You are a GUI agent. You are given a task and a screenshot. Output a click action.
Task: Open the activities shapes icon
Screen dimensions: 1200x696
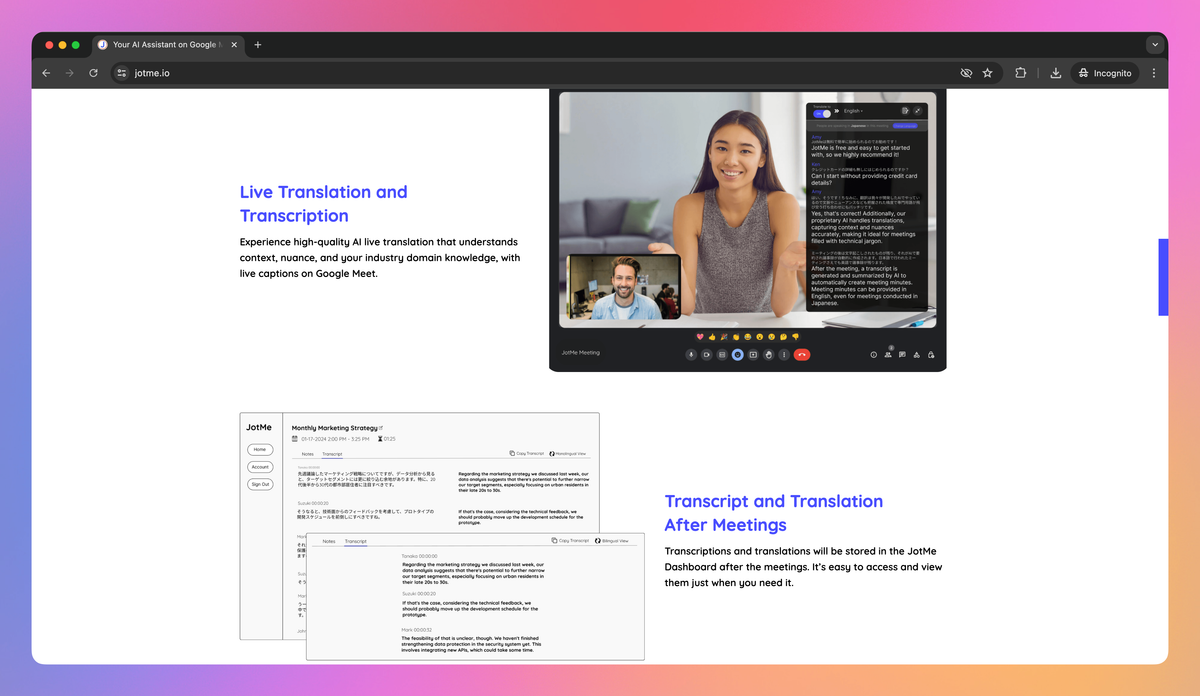pyautogui.click(x=916, y=354)
